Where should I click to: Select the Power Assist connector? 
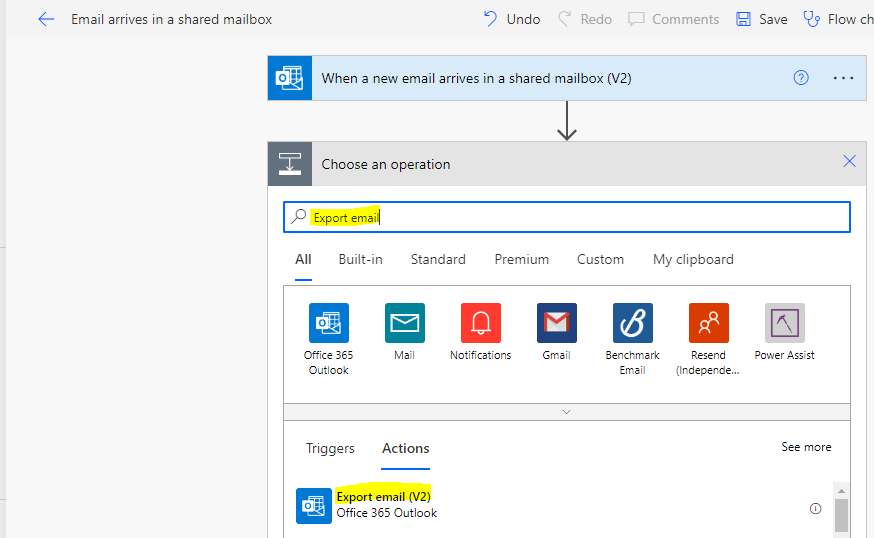pos(784,323)
